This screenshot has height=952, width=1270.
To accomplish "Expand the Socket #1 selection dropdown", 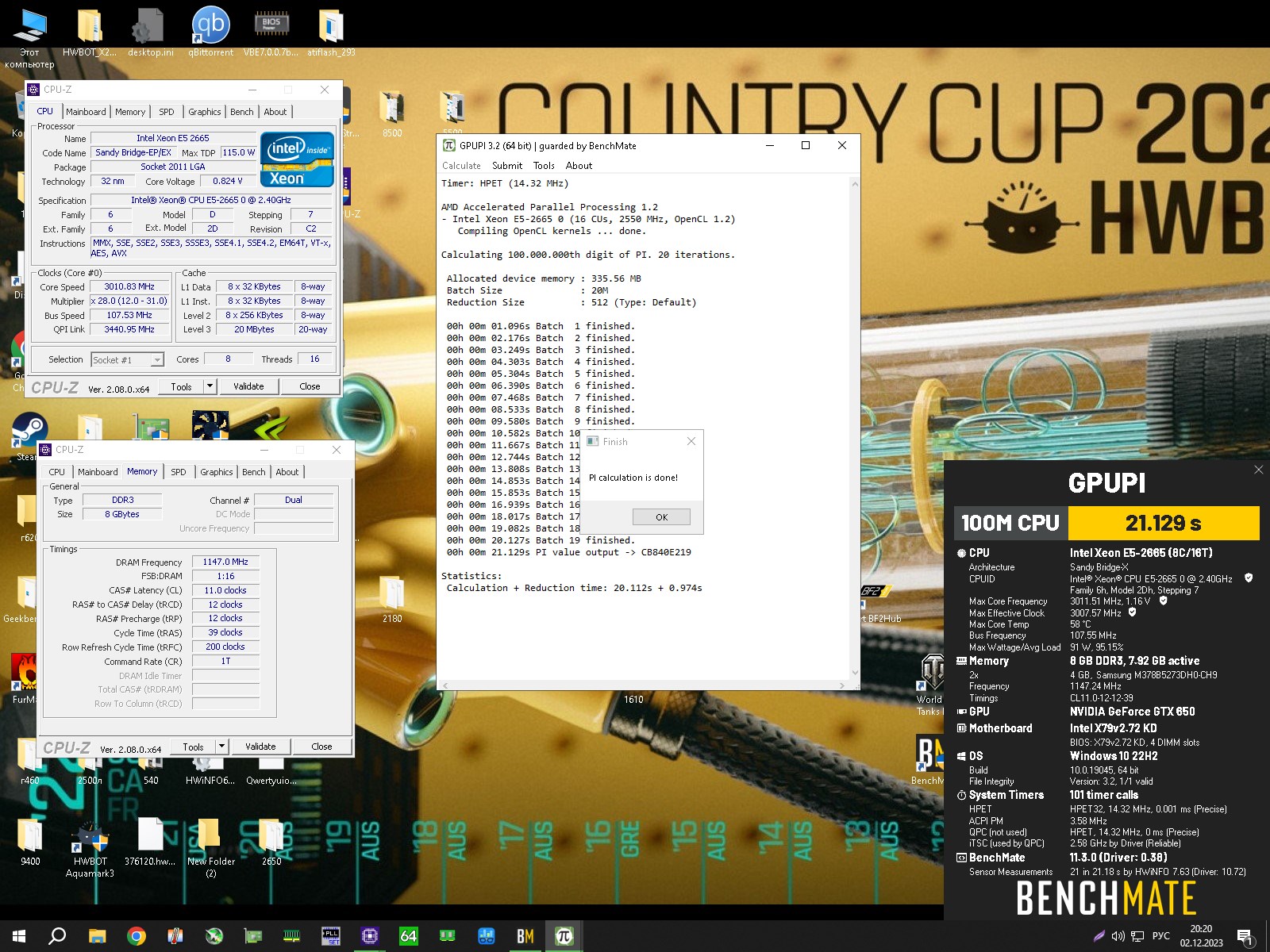I will (157, 360).
